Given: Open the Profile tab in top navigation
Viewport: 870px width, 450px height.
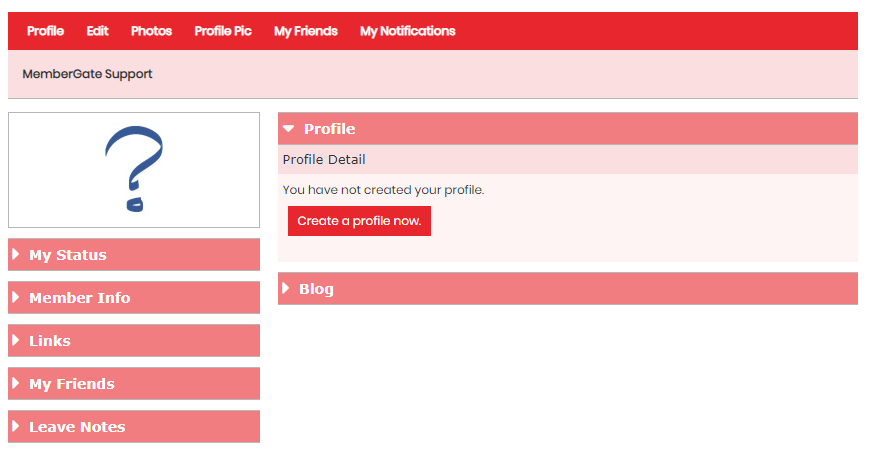Looking at the screenshot, I should tap(45, 31).
